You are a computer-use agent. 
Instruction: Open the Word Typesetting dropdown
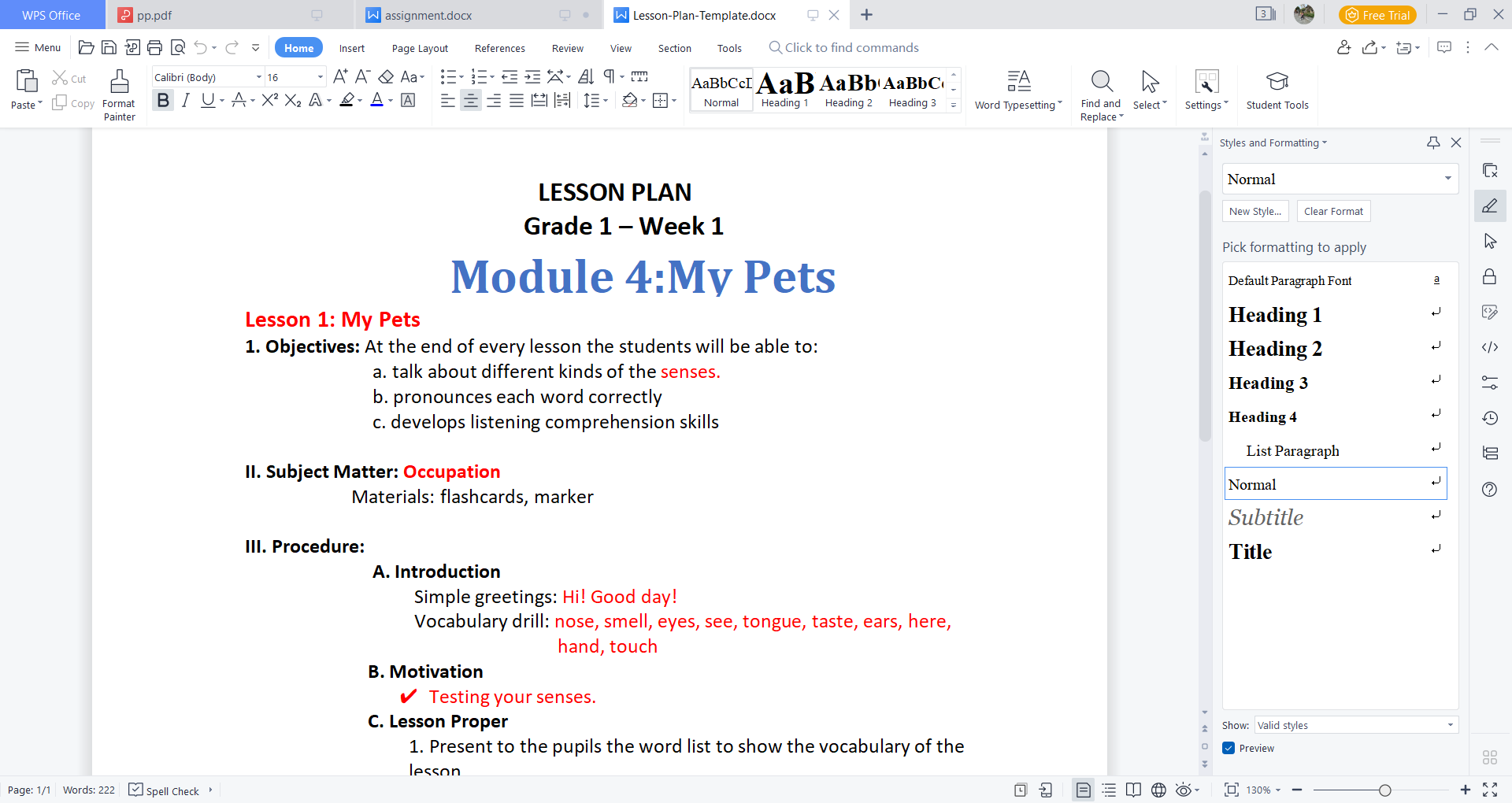(1018, 91)
